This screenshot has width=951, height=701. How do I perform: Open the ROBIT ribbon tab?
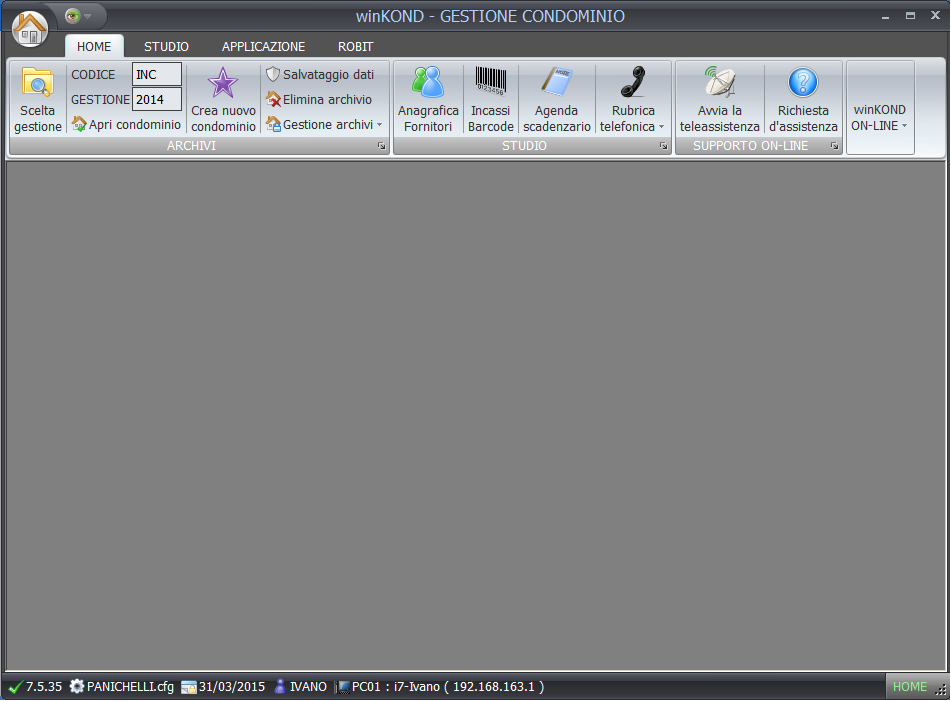[355, 47]
